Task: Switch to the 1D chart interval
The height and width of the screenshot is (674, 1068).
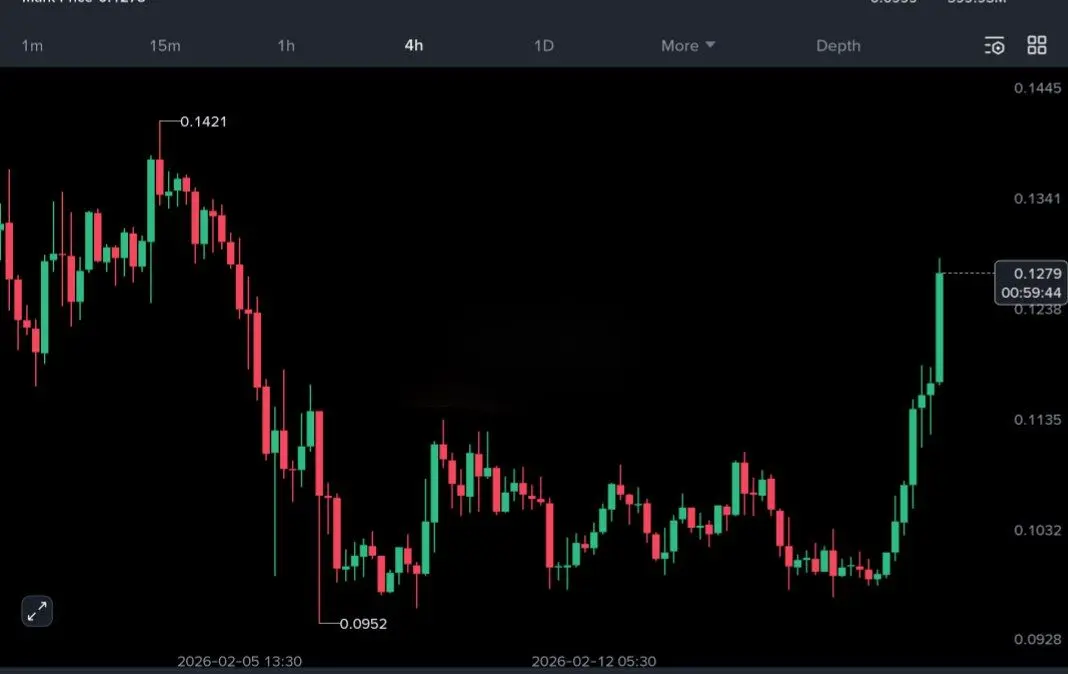Action: (544, 46)
